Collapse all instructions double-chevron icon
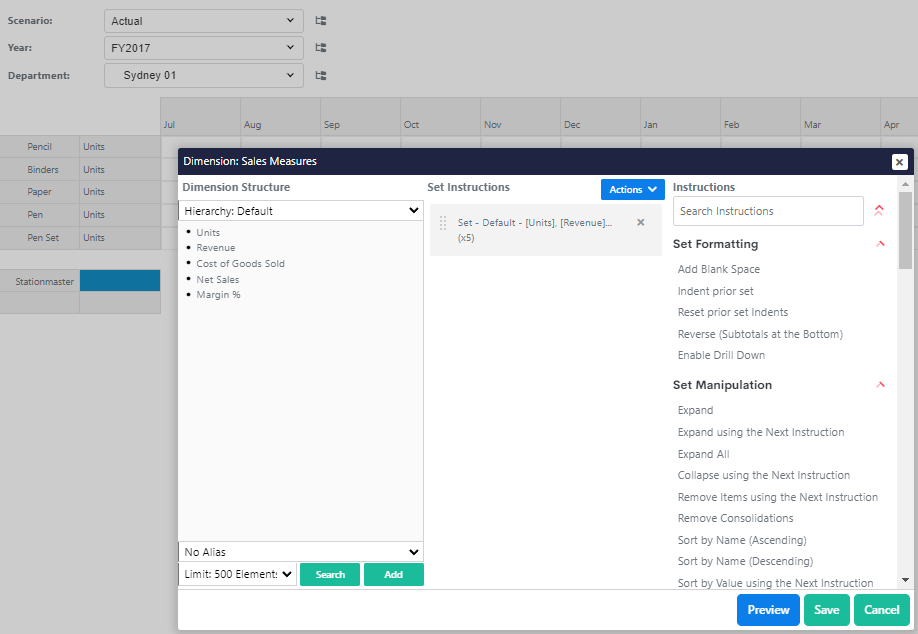The height and width of the screenshot is (634, 918). click(x=879, y=210)
